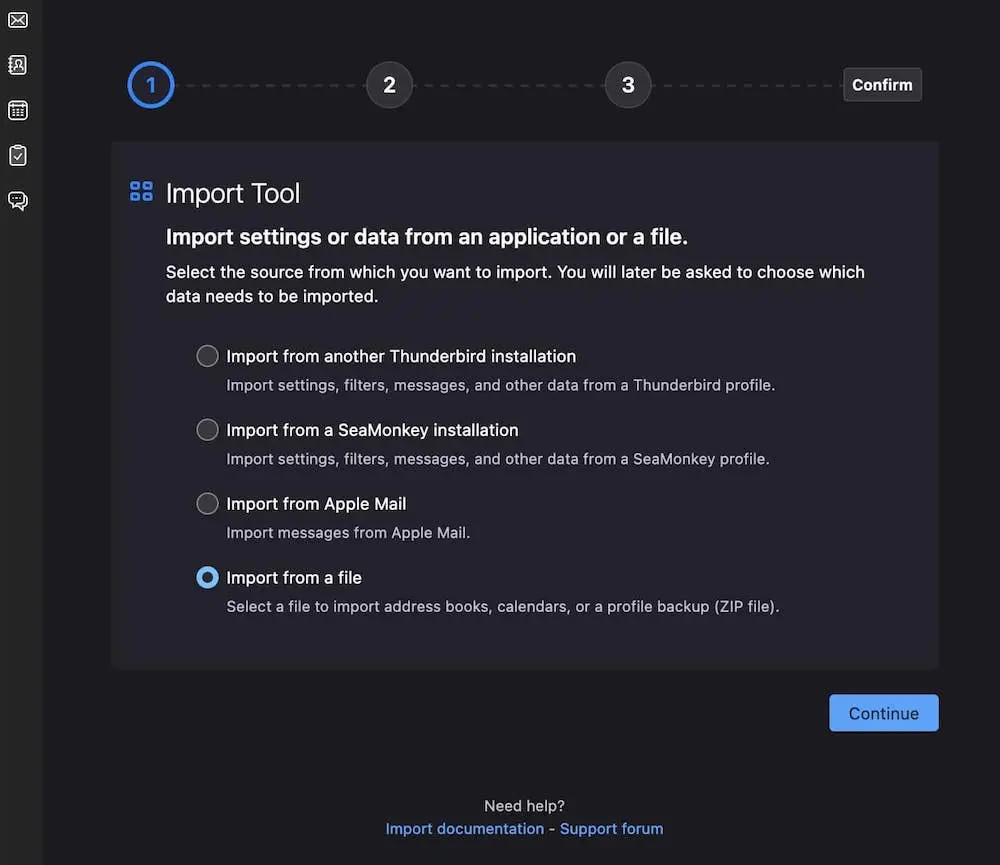Click the Apple Mail description text
1000x865 pixels.
[348, 532]
